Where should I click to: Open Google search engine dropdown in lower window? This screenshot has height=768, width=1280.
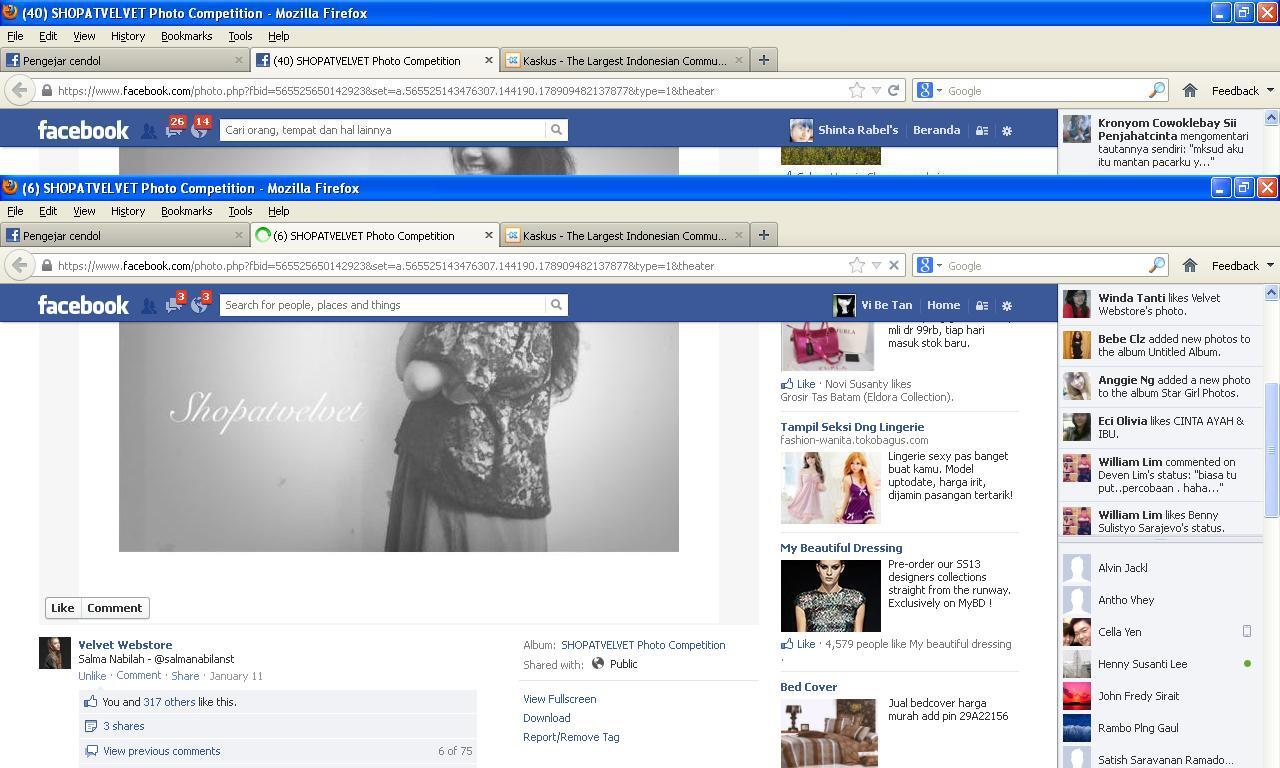pos(930,266)
